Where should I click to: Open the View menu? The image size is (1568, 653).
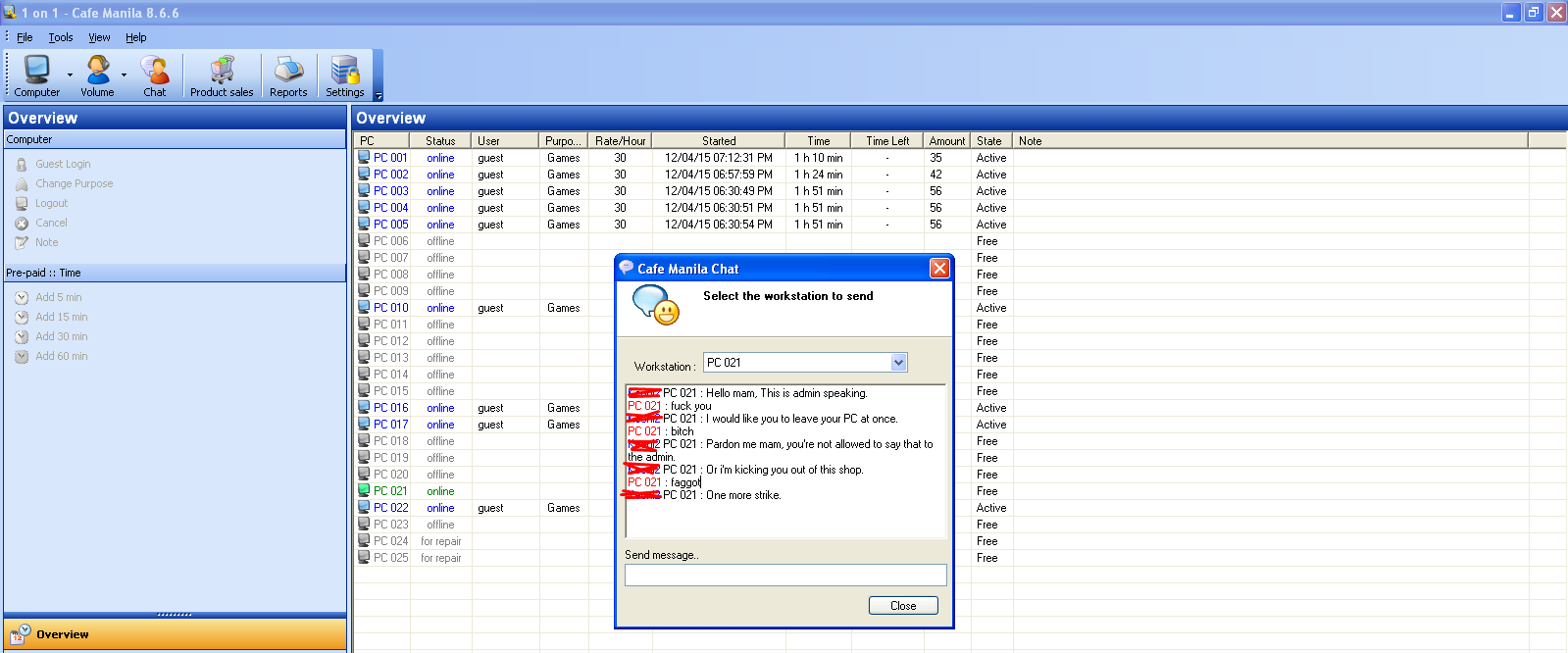pyautogui.click(x=99, y=37)
